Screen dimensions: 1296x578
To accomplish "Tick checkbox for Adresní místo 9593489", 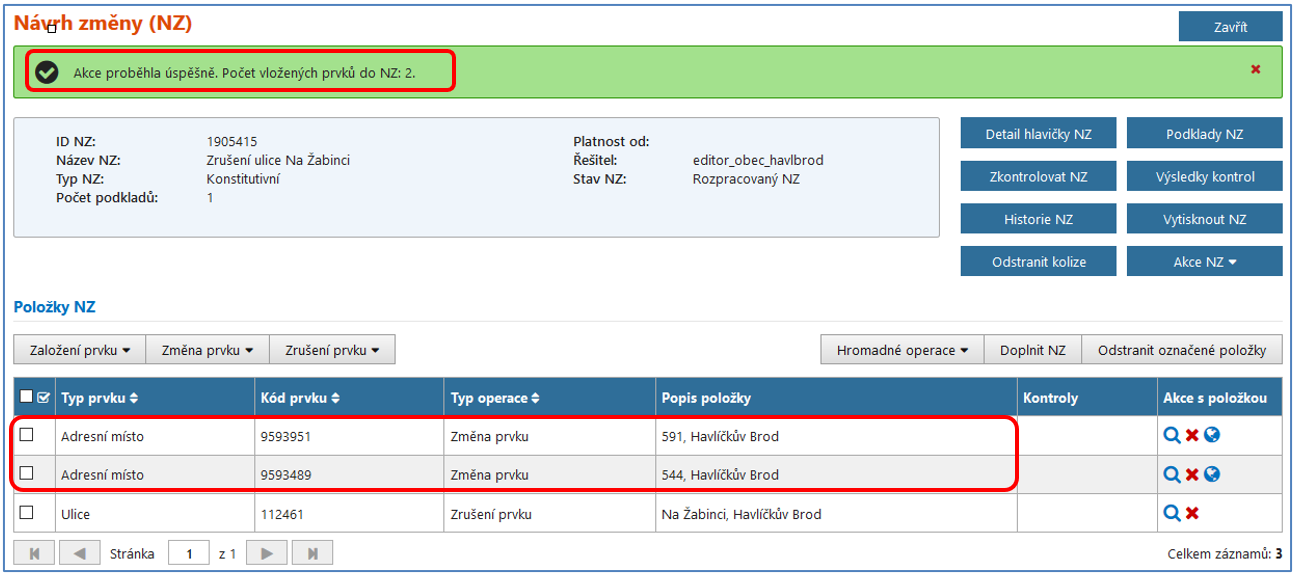I will click(27, 474).
